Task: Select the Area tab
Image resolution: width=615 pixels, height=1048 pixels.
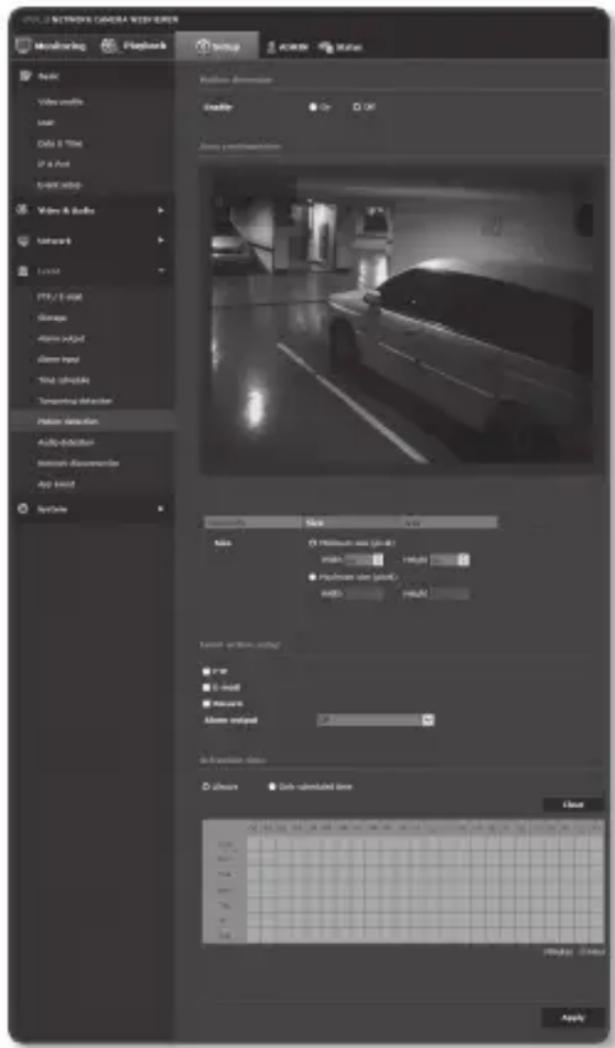Action: point(448,522)
